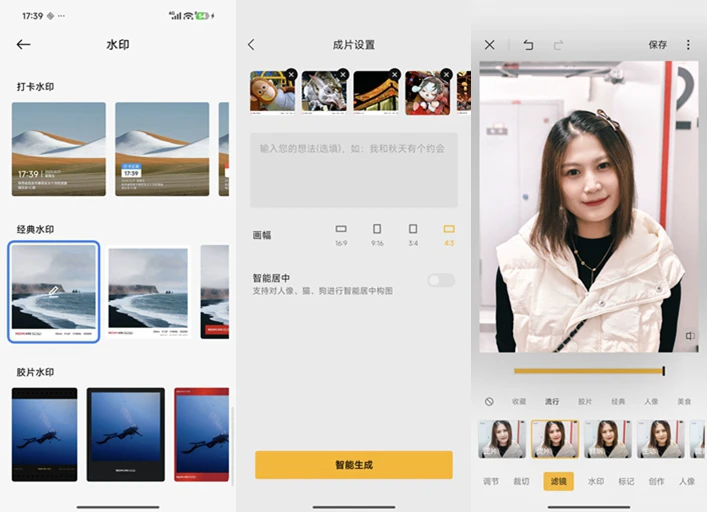Undo the last photo edit
The image size is (707, 512).
point(528,45)
